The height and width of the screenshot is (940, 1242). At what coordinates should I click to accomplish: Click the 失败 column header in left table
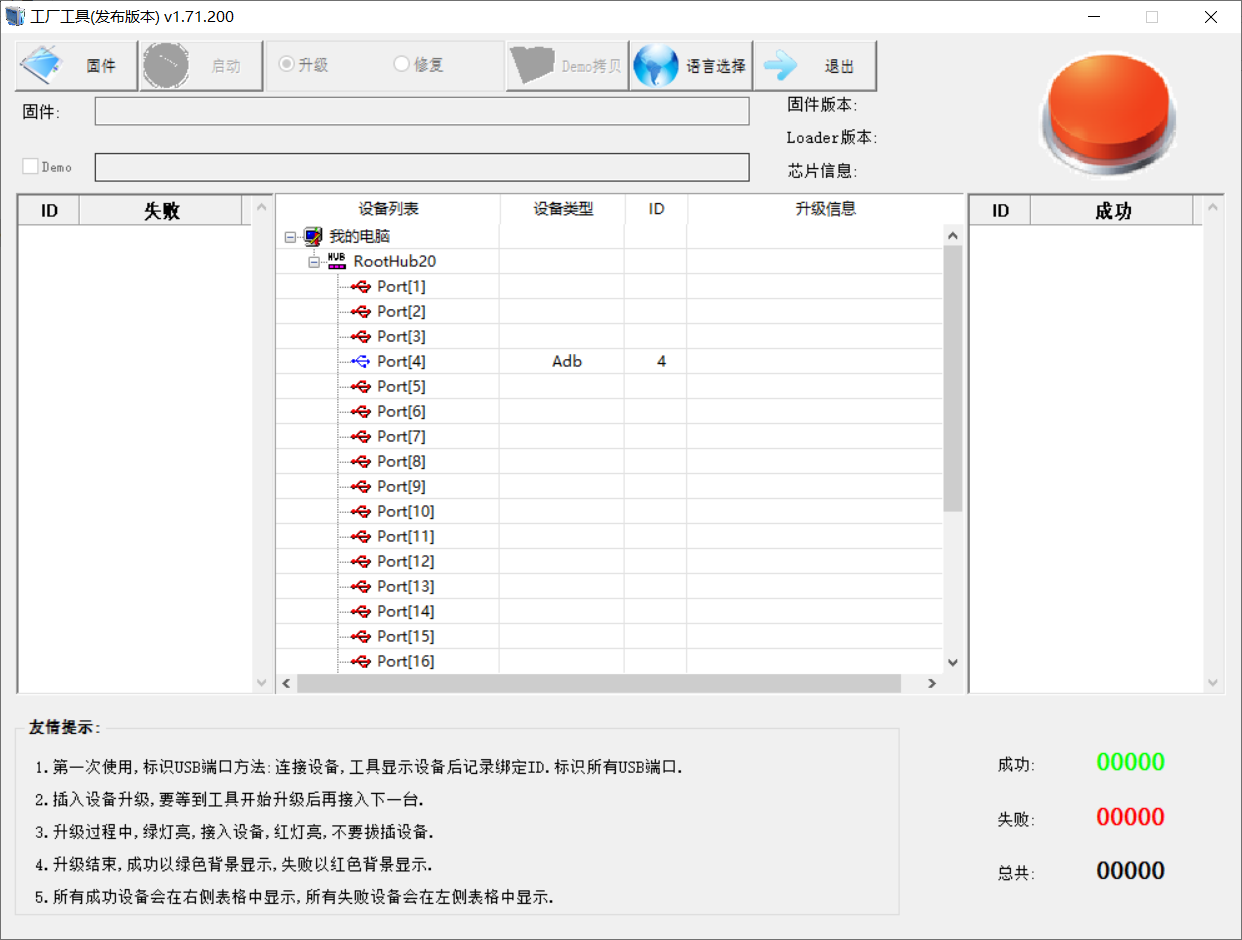coord(161,211)
